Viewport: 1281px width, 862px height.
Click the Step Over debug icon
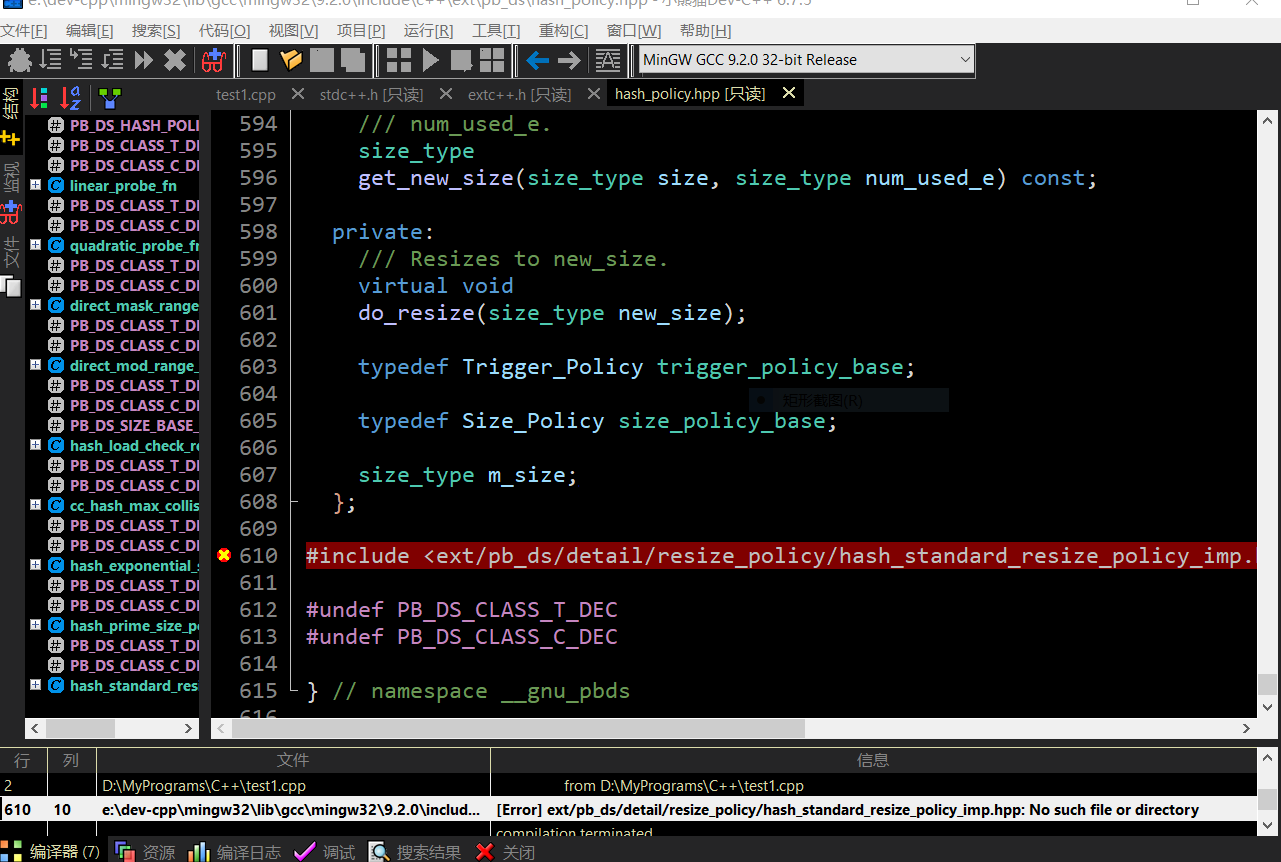point(50,60)
